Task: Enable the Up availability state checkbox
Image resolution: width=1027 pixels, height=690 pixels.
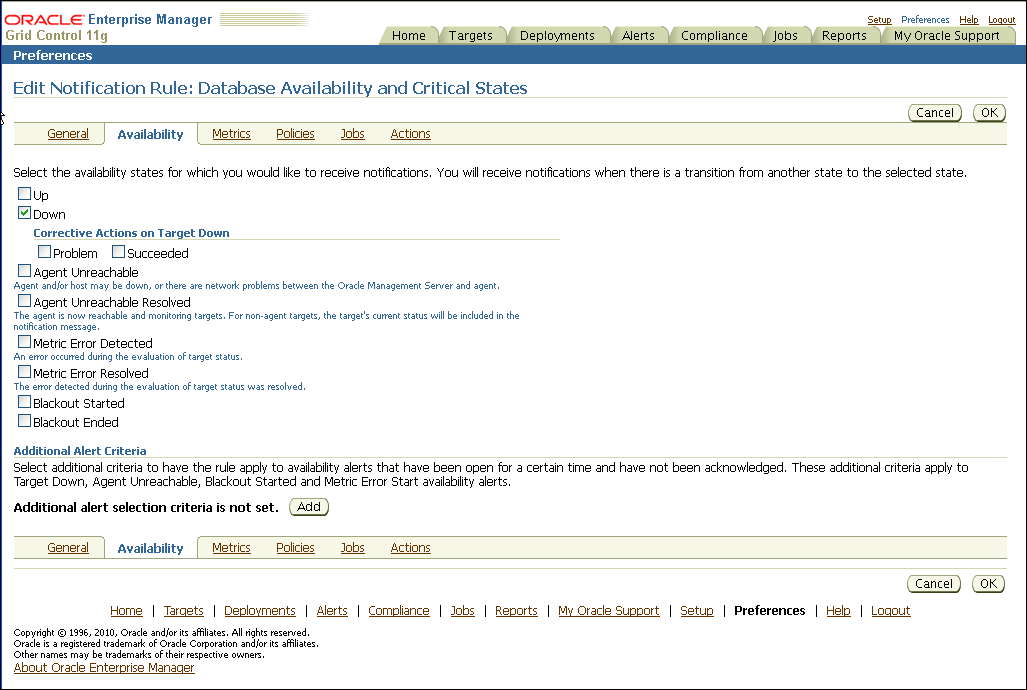Action: 25,194
